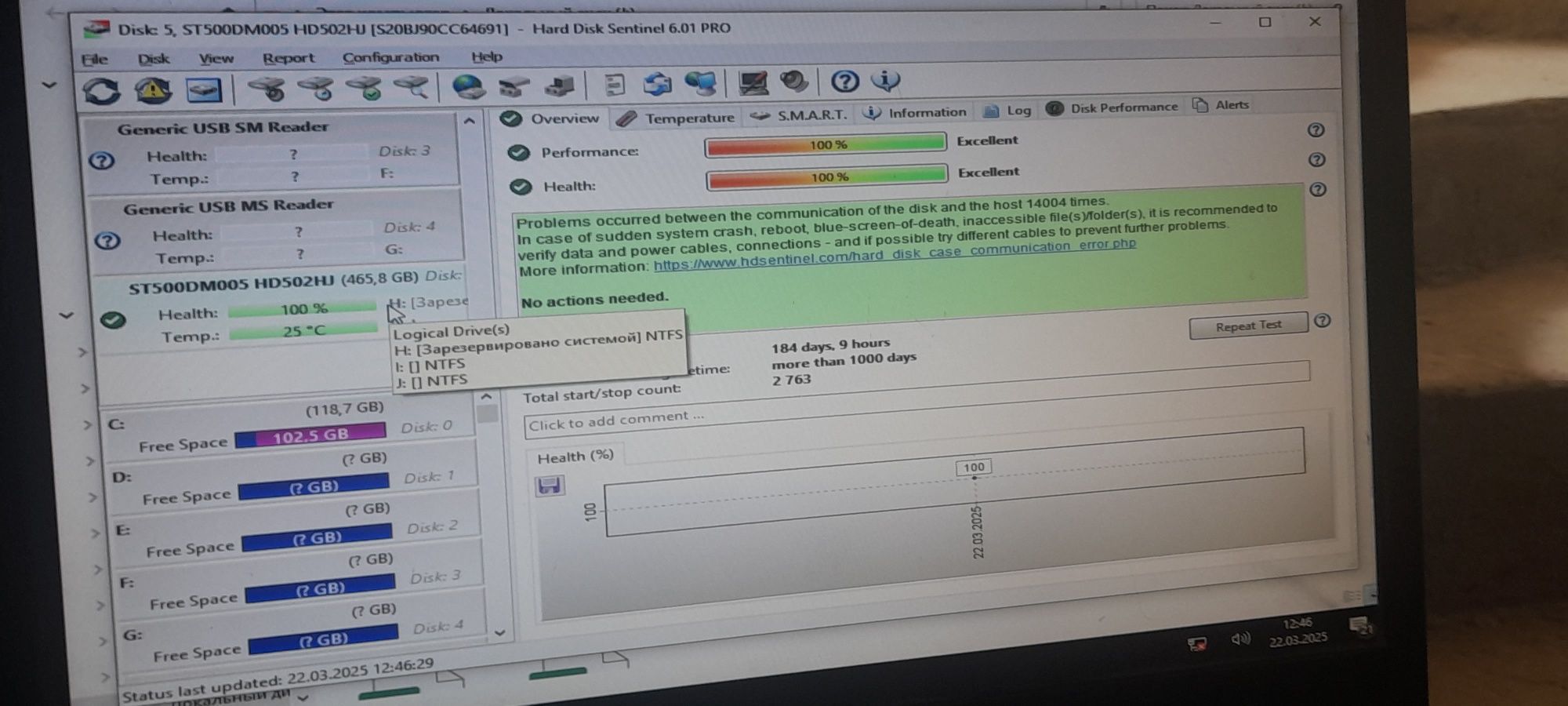Switch to the S.M.A.R.T. tab
This screenshot has width=1568, height=706.
[x=800, y=115]
